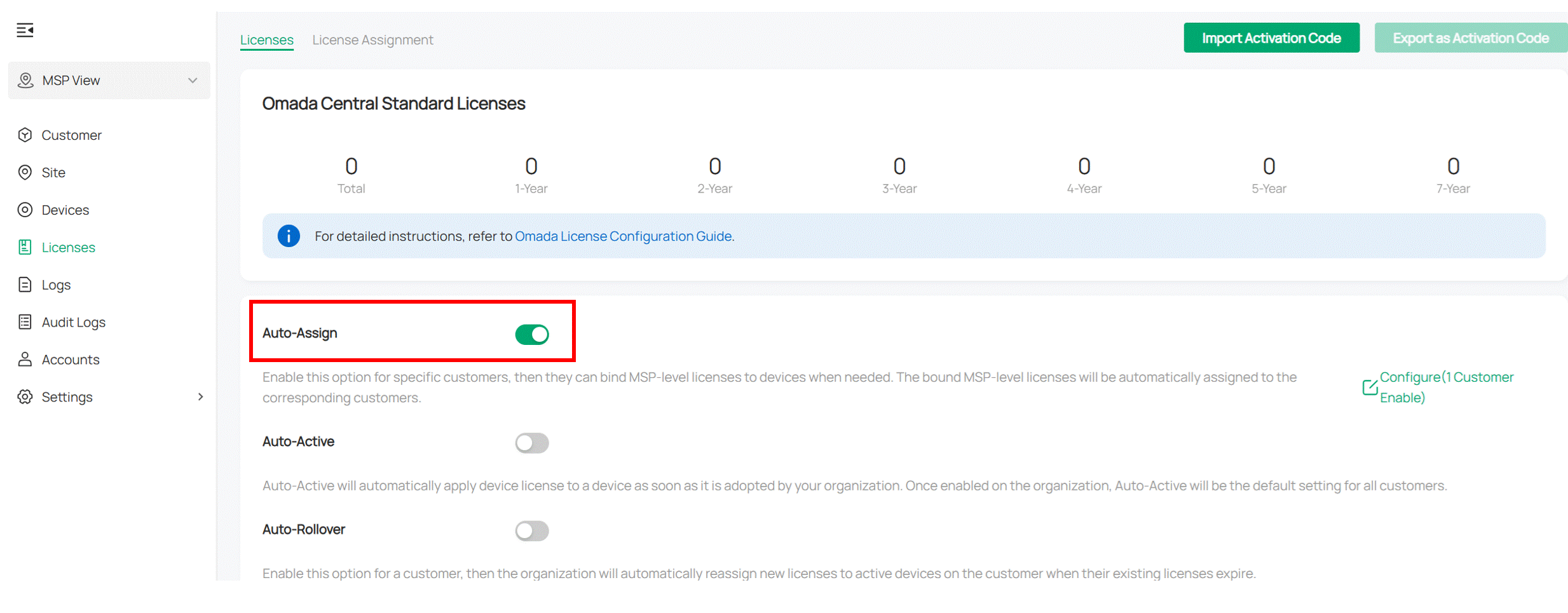Open Configure (1 Customer Enable) link

1447,387
